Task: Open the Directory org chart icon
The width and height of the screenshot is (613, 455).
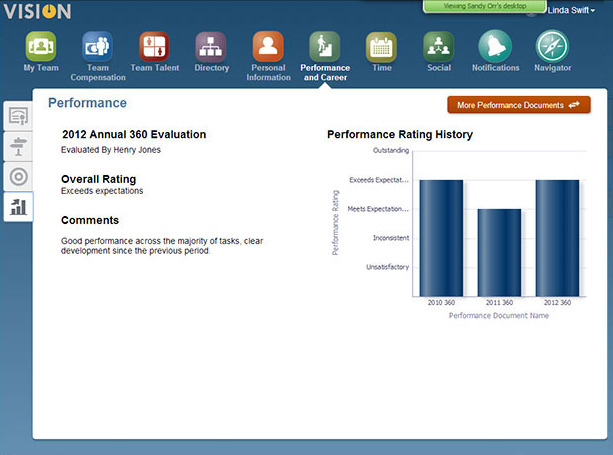Action: coord(211,46)
